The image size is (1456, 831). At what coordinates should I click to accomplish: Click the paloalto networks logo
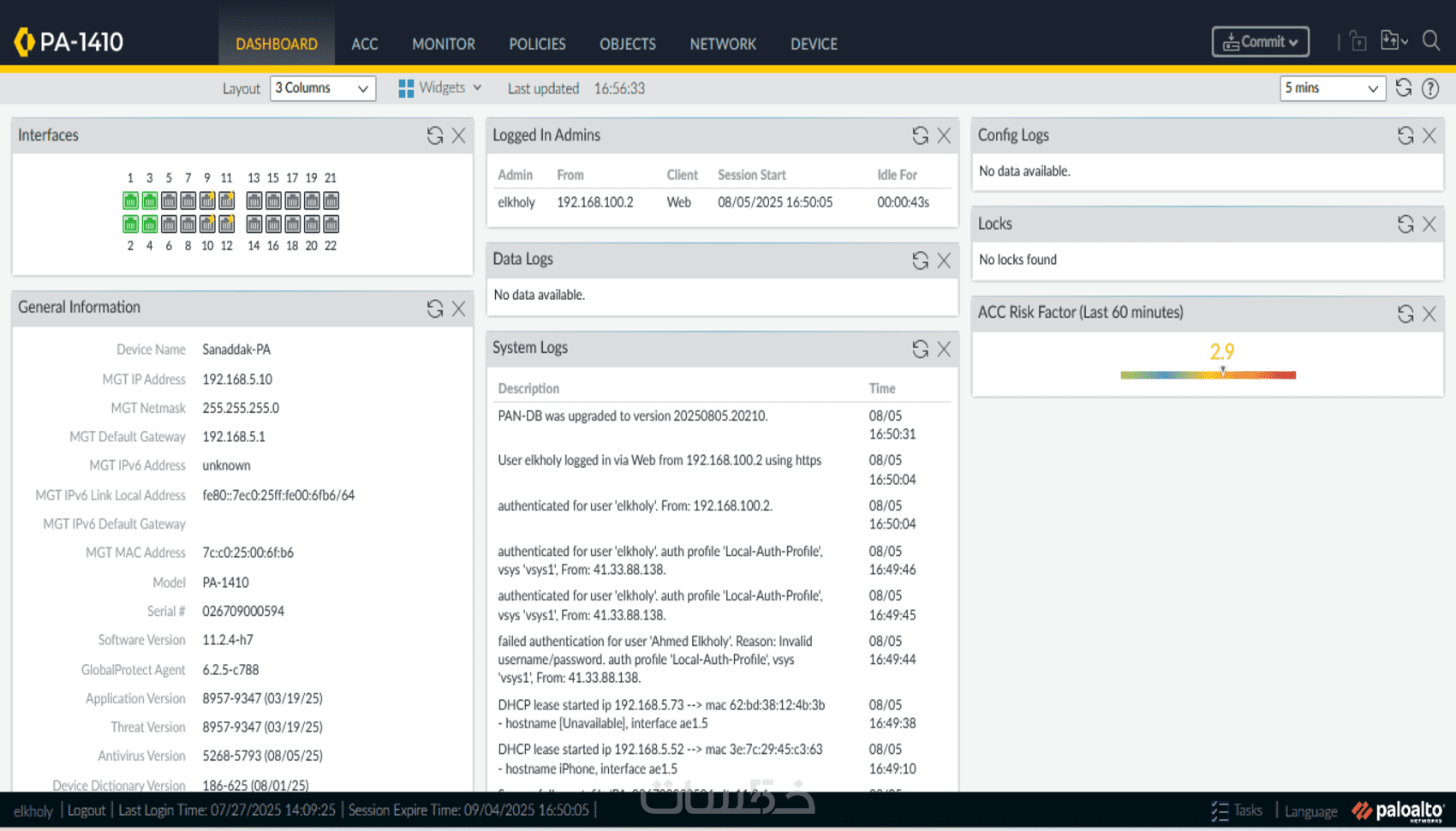(1398, 810)
